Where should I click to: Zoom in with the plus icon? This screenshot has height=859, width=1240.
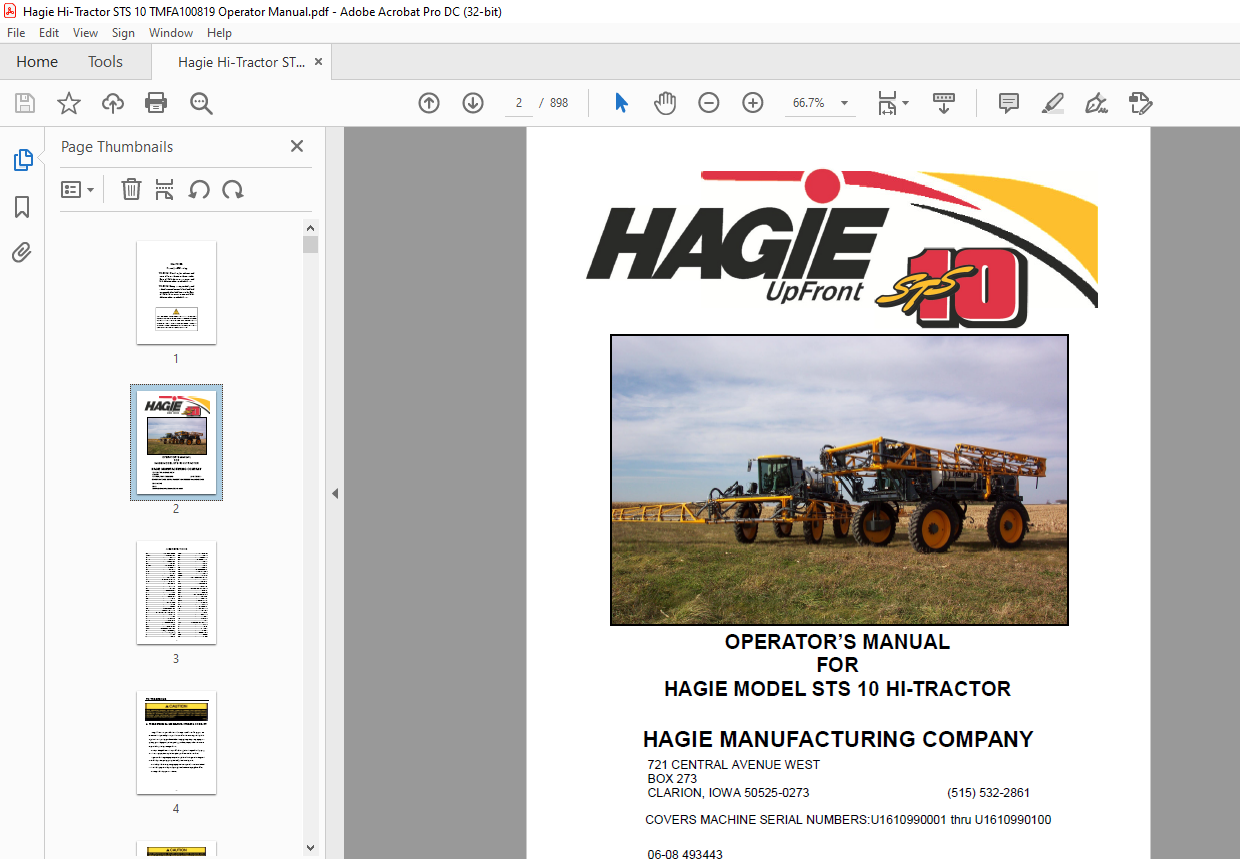[x=753, y=103]
